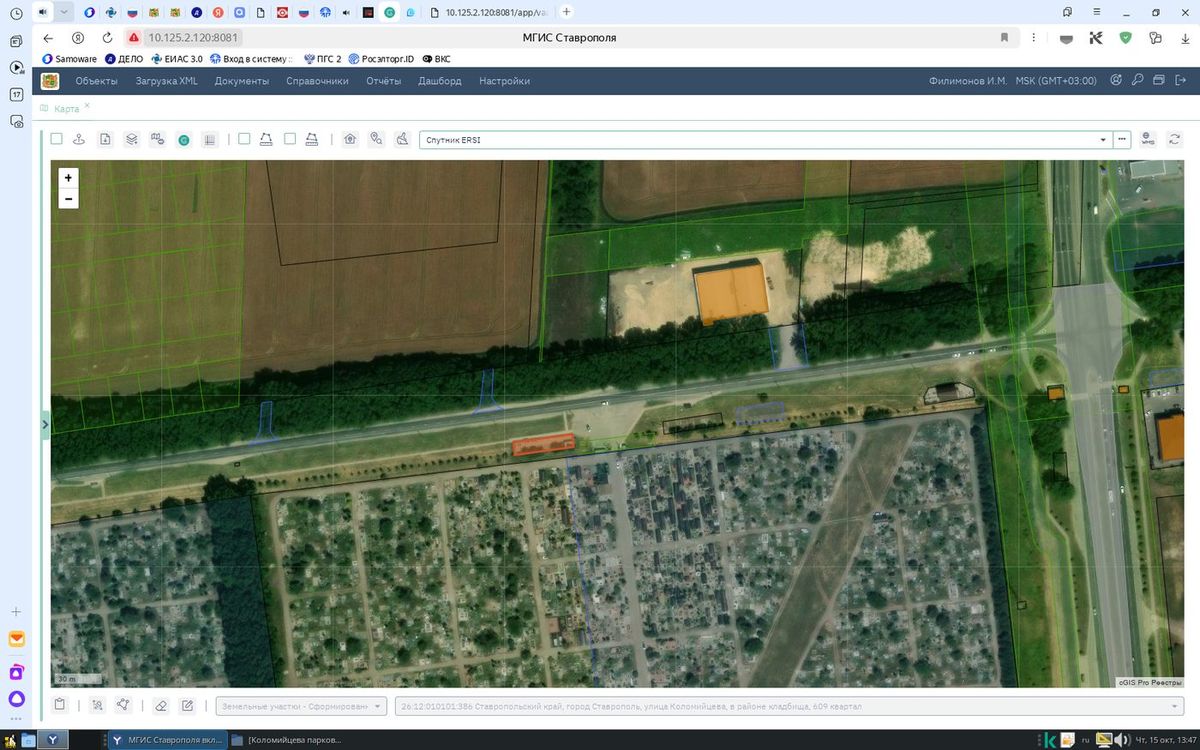
Task: Click the log out icon in header
Action: pos(1181,81)
